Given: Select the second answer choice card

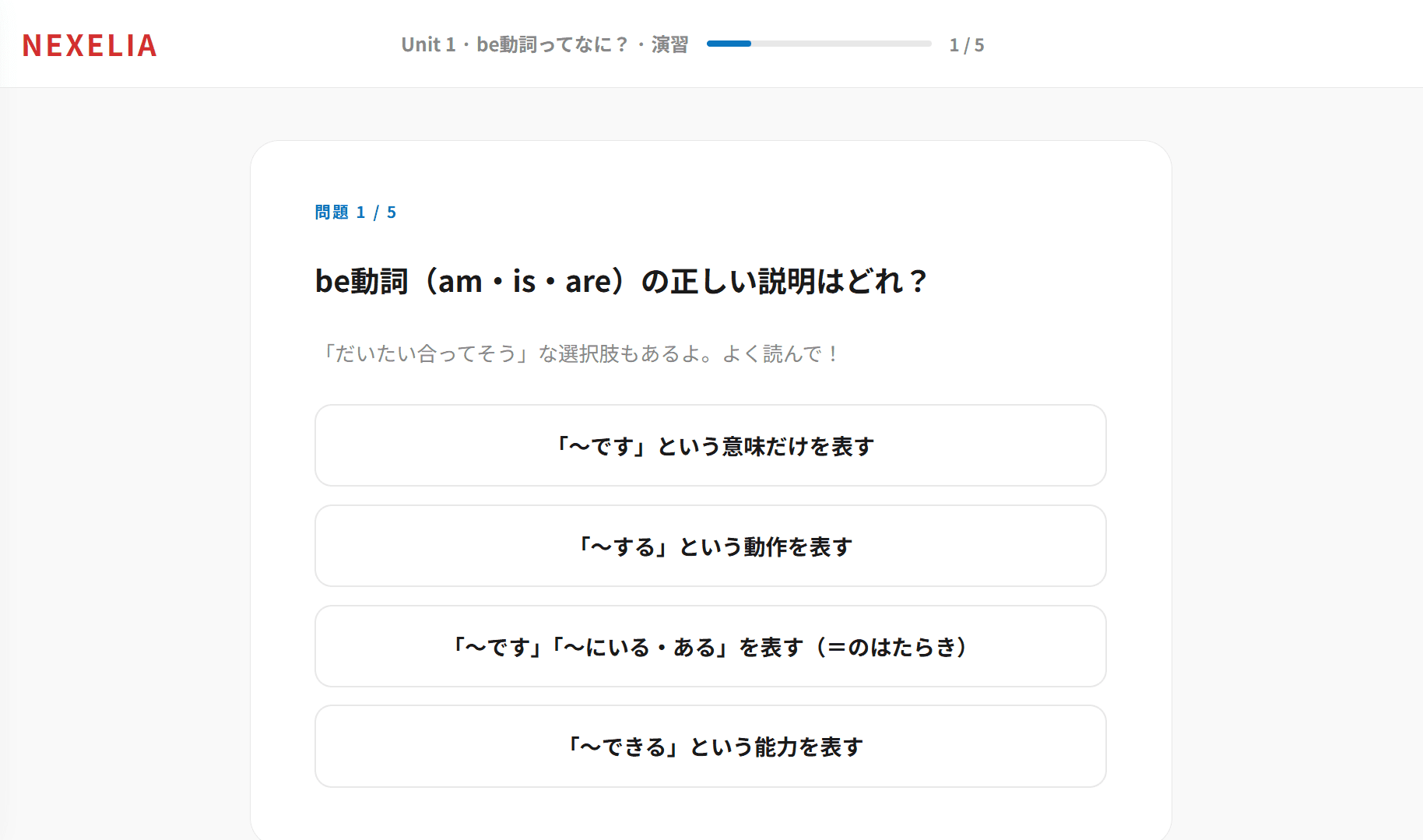Looking at the screenshot, I should point(709,546).
